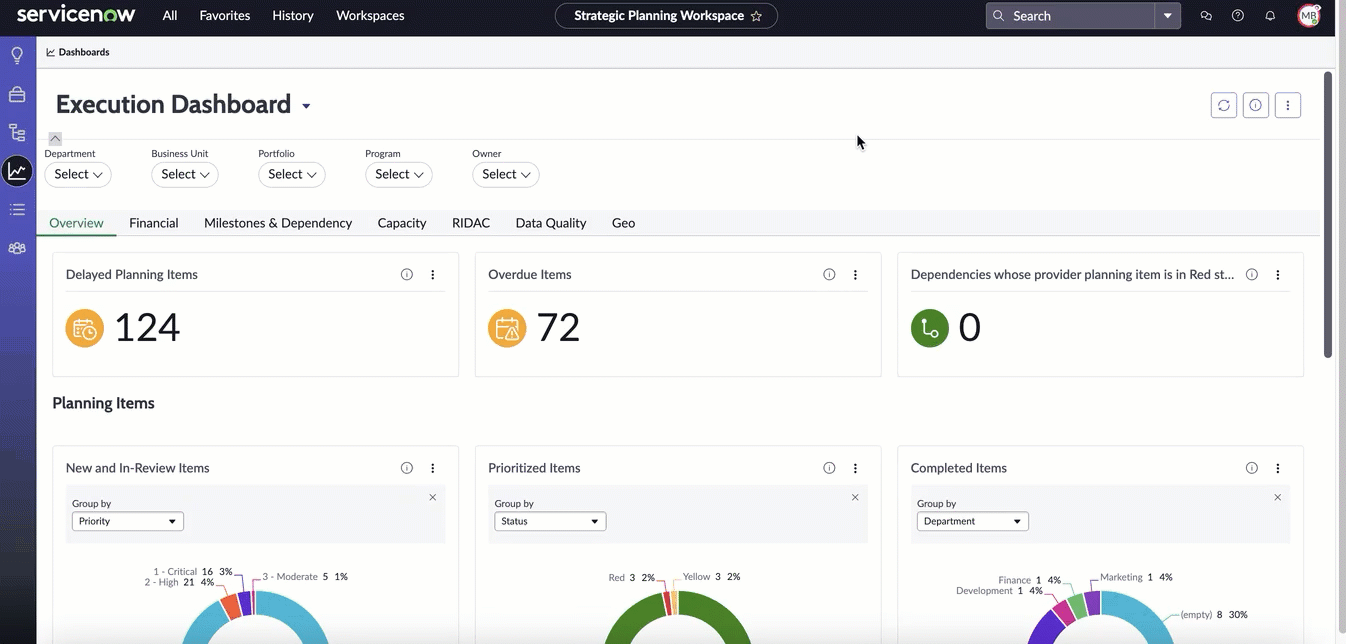Open the team people icon in sidebar
Image resolution: width=1346 pixels, height=644 pixels.
(17, 248)
